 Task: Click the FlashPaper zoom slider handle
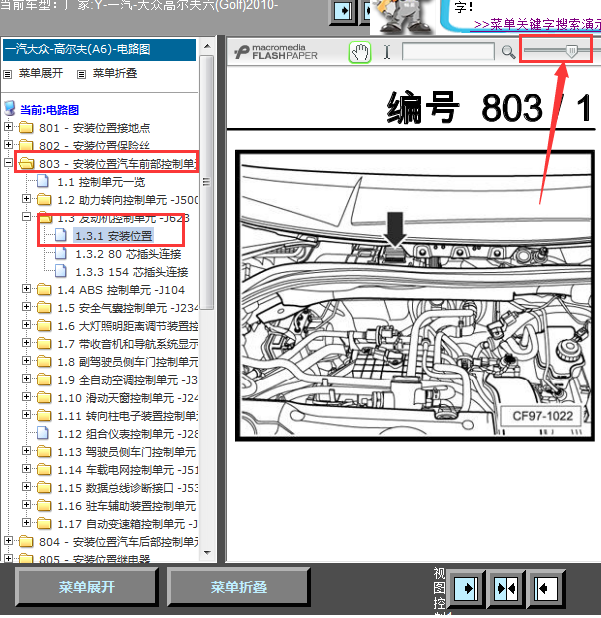click(x=571, y=51)
